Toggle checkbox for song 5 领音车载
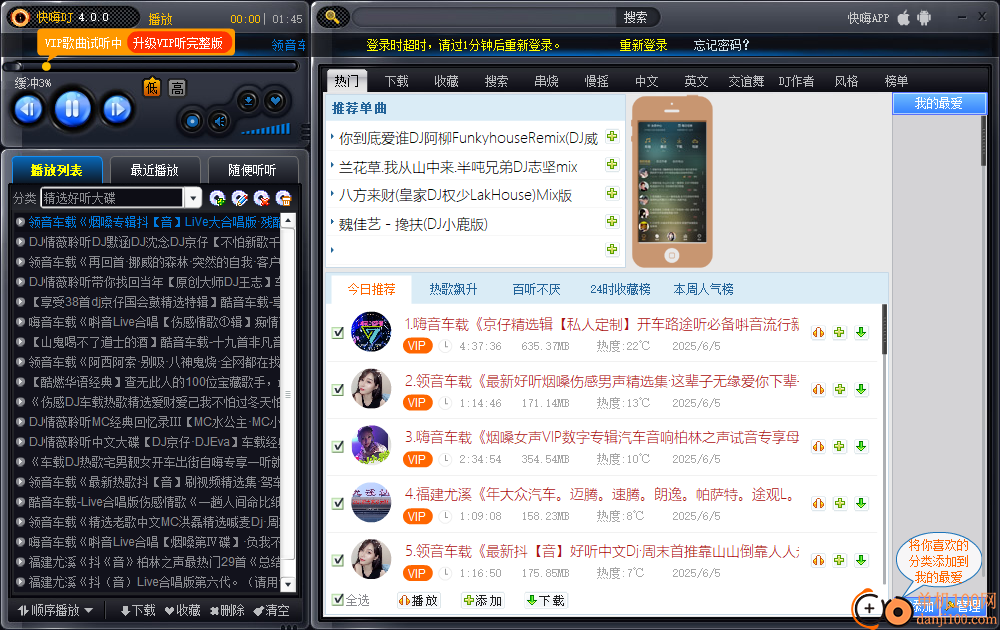This screenshot has width=1000, height=630. pyautogui.click(x=338, y=560)
